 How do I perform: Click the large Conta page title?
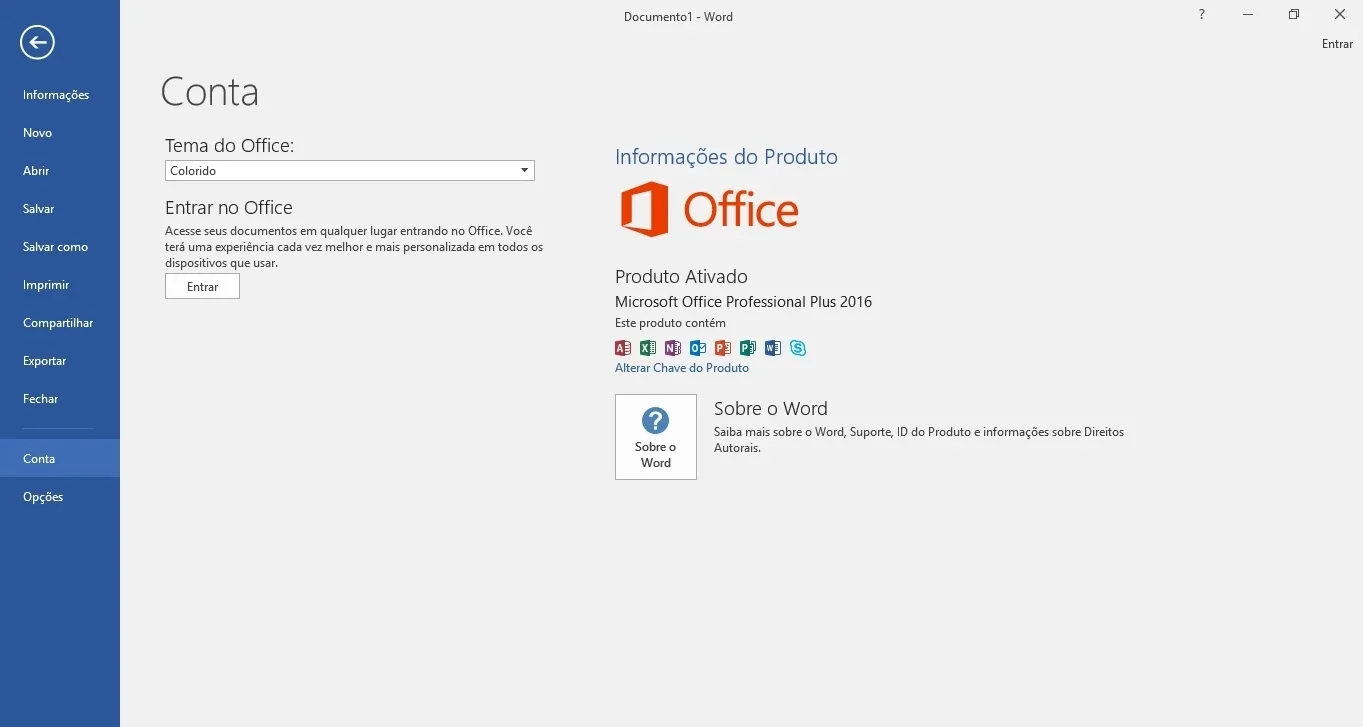(x=210, y=92)
